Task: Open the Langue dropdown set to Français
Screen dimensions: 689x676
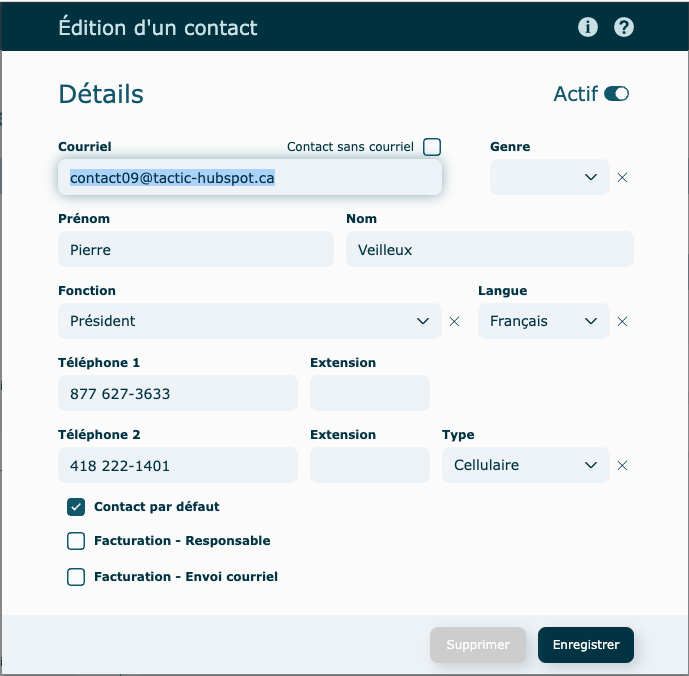Action: [x=543, y=321]
